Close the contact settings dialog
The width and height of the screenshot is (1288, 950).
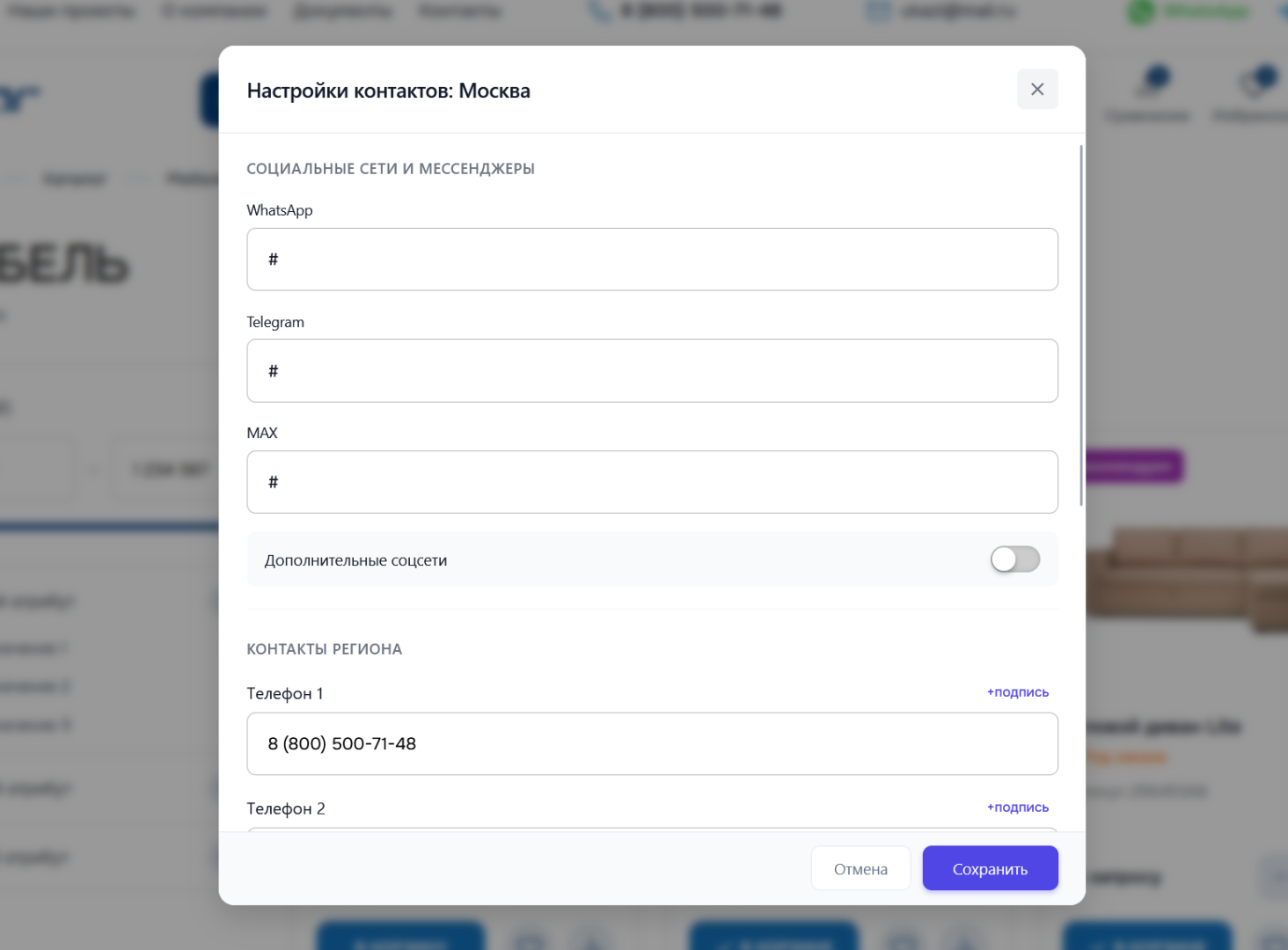coord(1037,90)
